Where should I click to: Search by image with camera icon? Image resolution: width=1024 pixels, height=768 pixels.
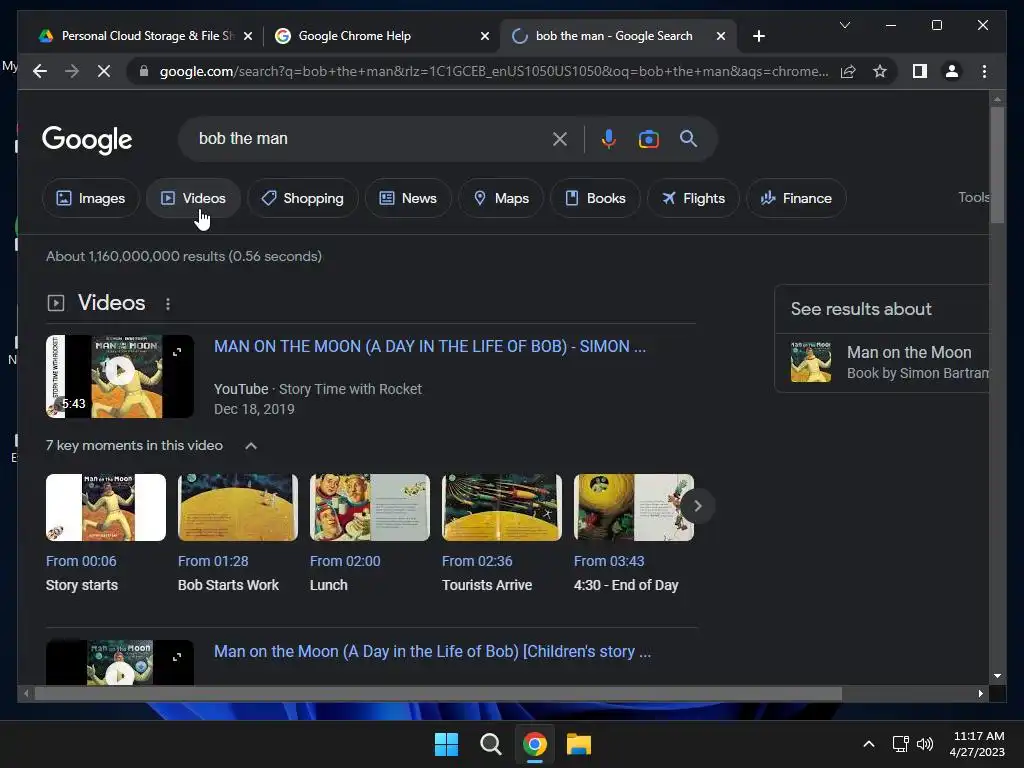[x=648, y=138]
